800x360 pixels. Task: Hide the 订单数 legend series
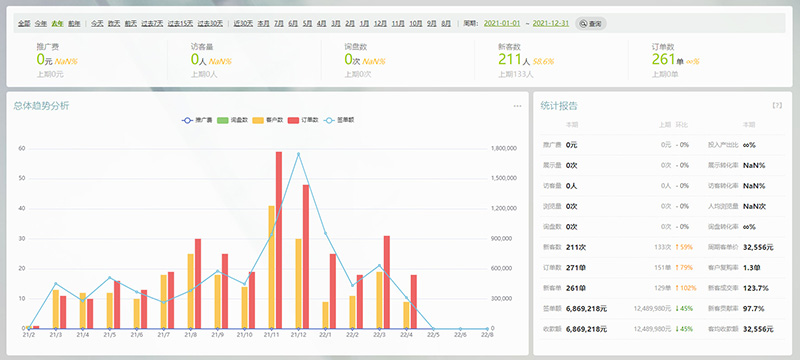click(x=303, y=120)
